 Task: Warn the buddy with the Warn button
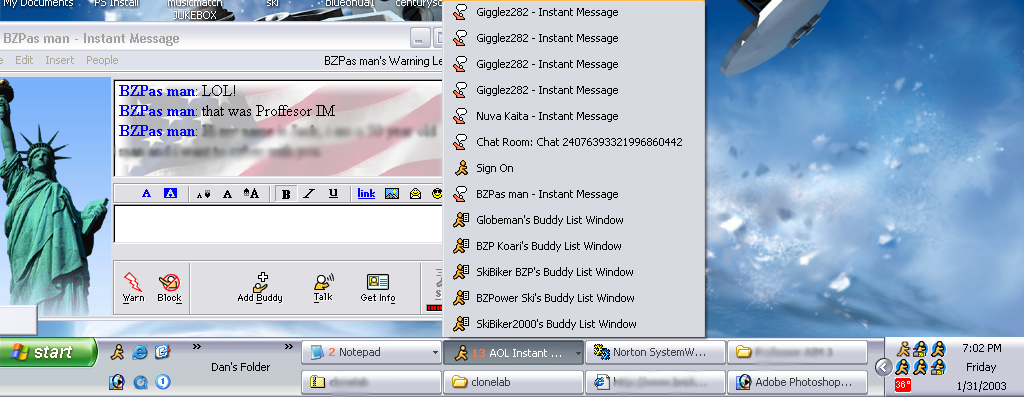134,288
